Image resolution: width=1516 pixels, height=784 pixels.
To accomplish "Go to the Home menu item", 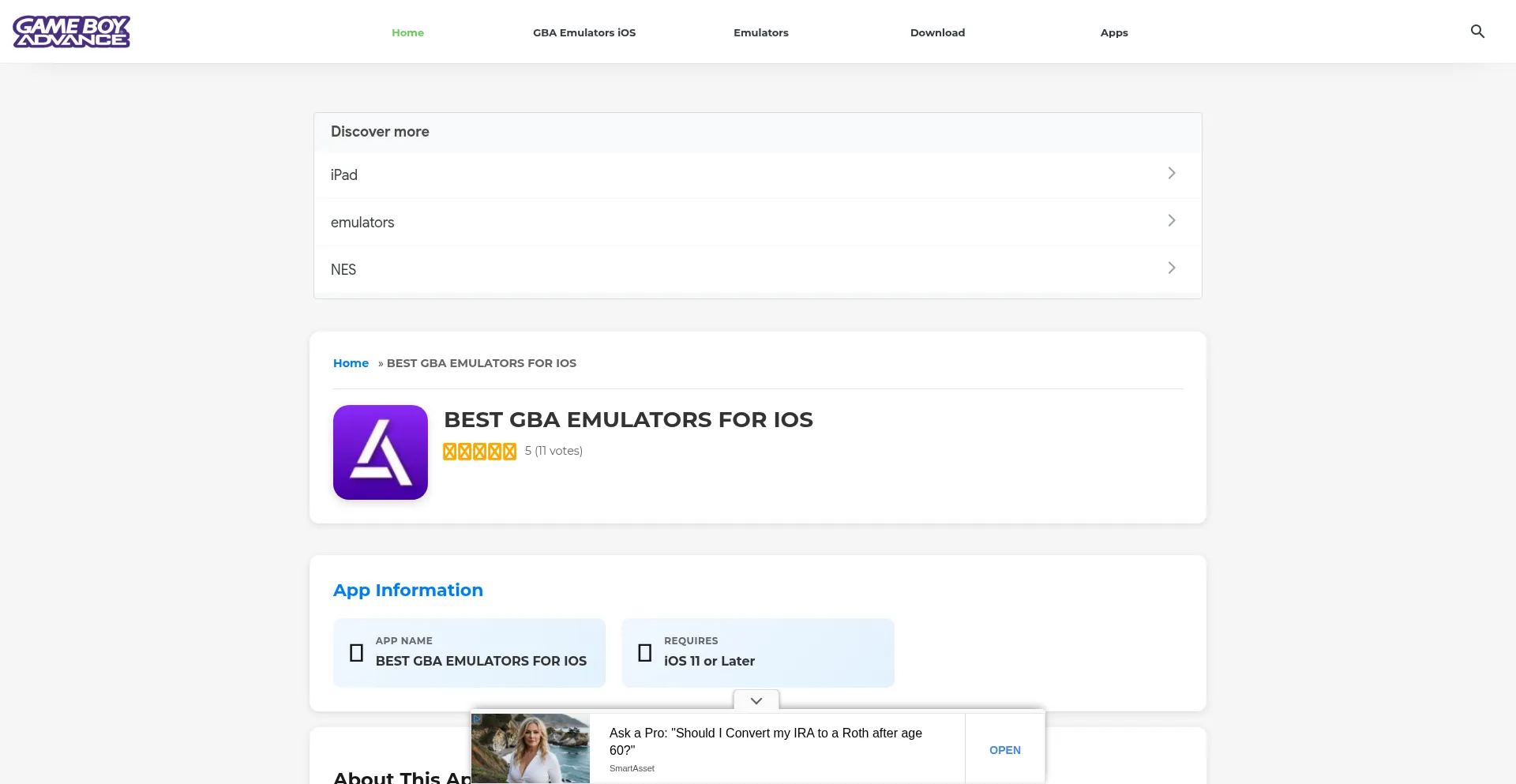I will 407,32.
